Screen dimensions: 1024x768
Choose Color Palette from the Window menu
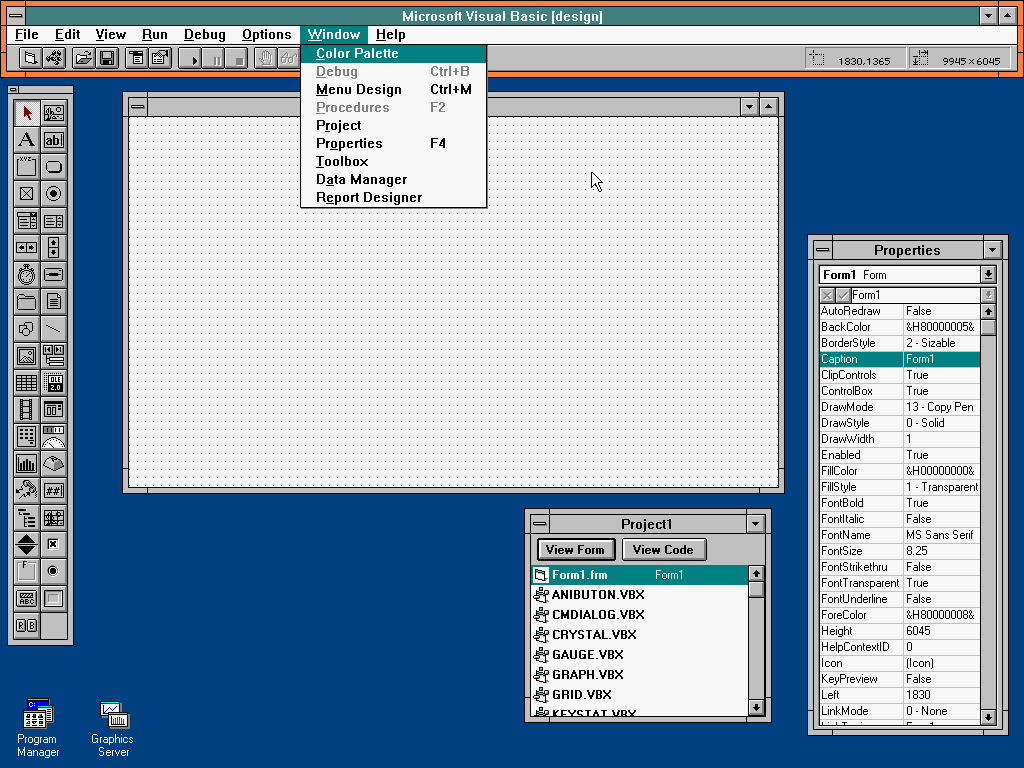pos(393,54)
